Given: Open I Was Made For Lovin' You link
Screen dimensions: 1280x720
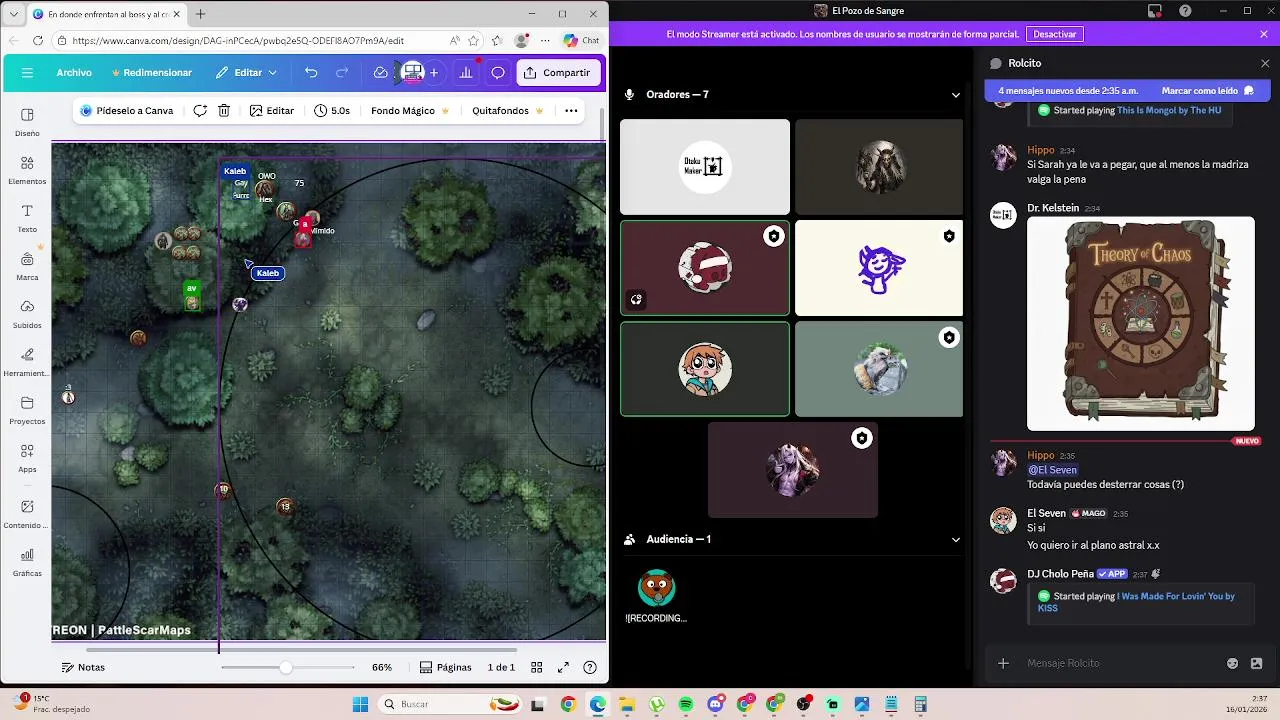Looking at the screenshot, I should coord(1136,602).
